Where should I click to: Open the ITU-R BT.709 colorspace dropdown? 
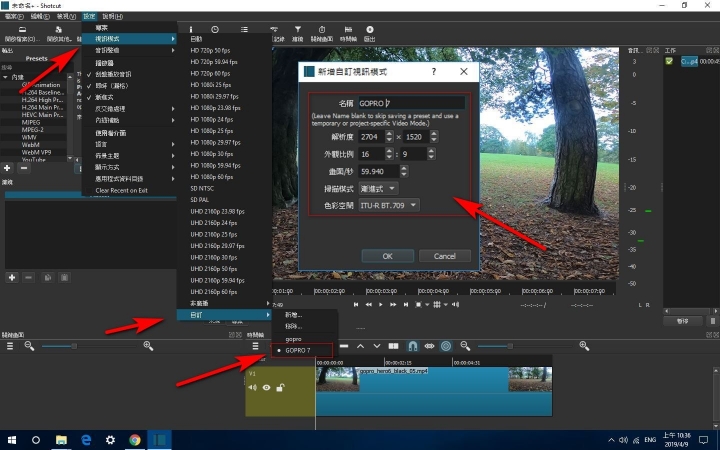point(388,205)
